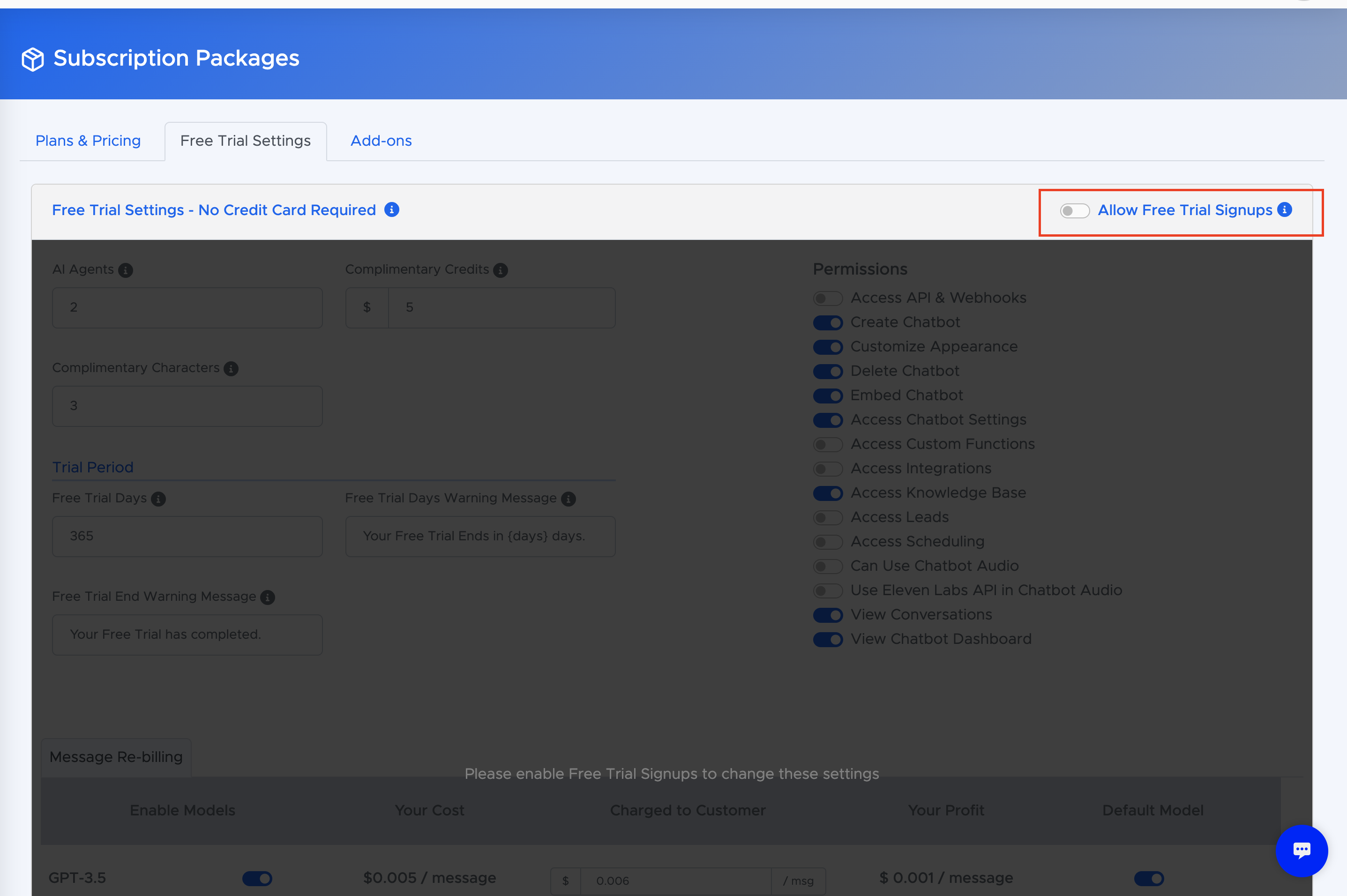Enable Access Custom Functions toggle

click(x=828, y=445)
